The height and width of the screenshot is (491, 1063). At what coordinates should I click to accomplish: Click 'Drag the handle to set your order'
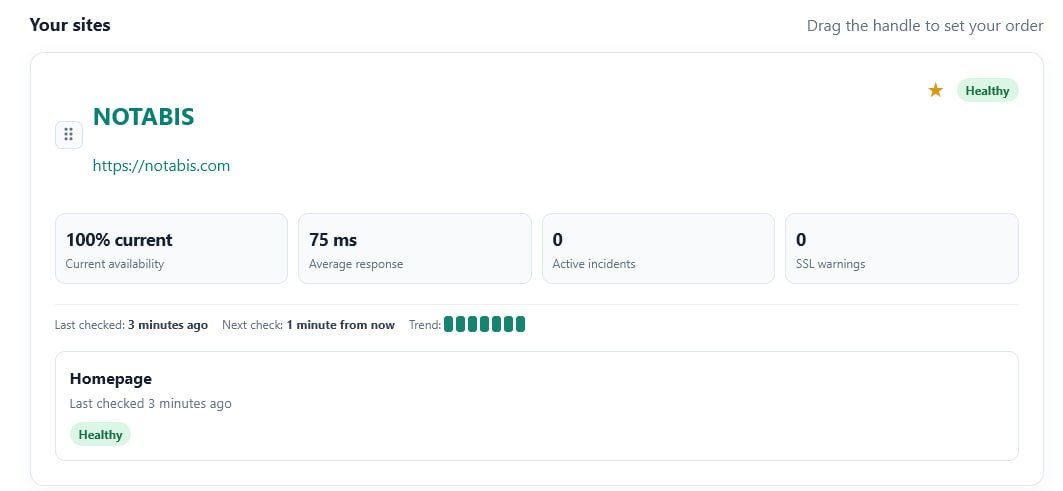pos(925,26)
